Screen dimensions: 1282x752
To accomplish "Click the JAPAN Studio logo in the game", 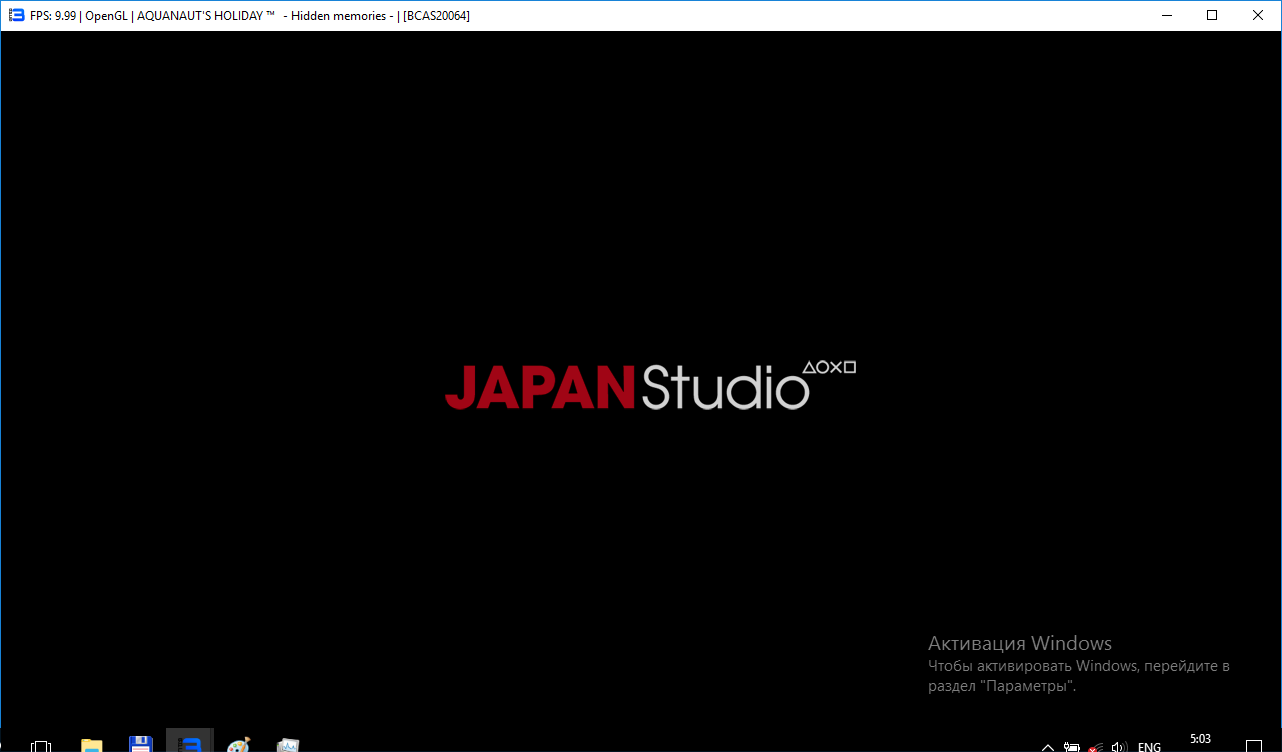I will [626, 387].
